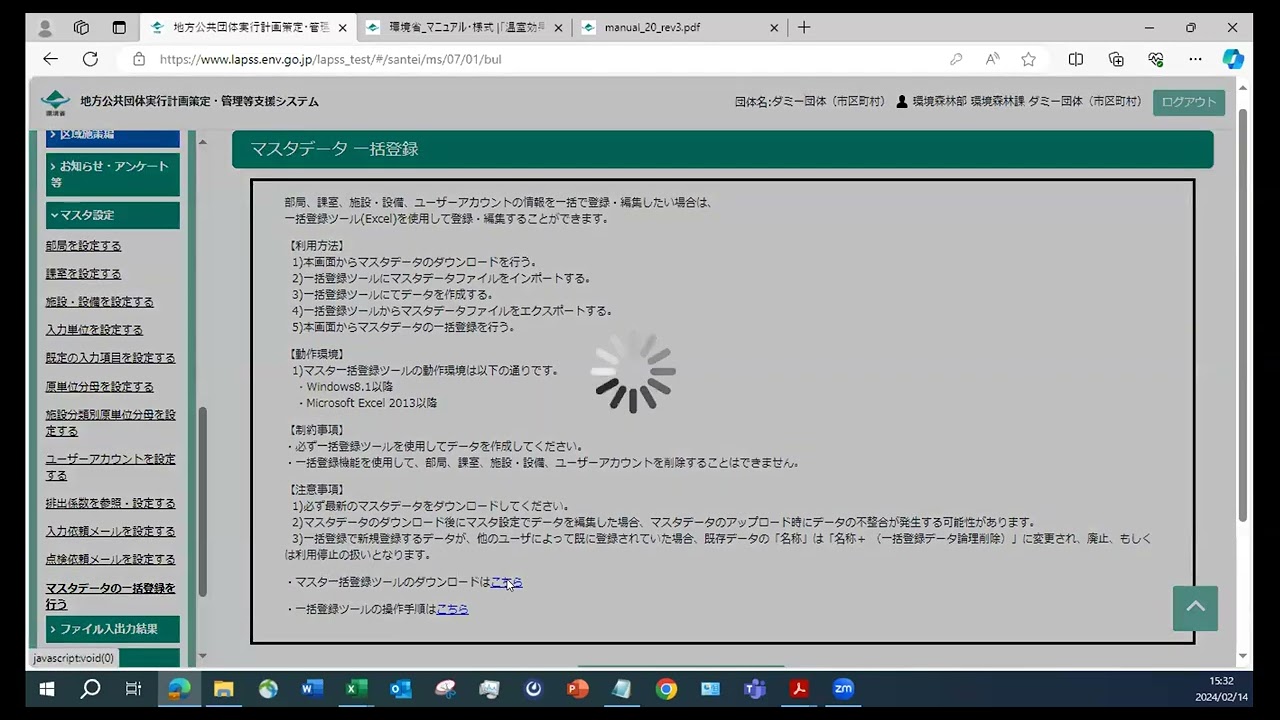Go back to the previous page
Screen dimensions: 1280x720
pyautogui.click(x=50, y=59)
